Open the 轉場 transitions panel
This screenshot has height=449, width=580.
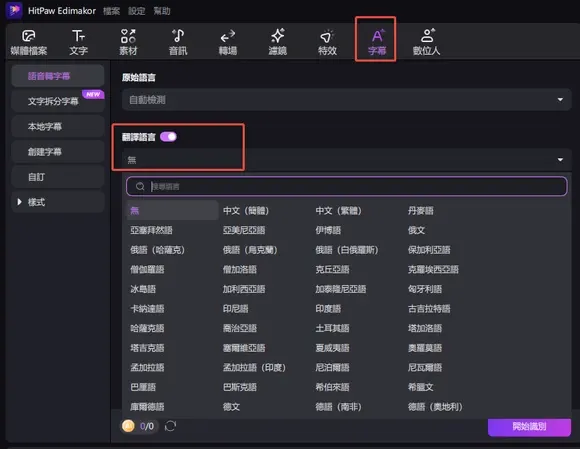click(x=228, y=42)
